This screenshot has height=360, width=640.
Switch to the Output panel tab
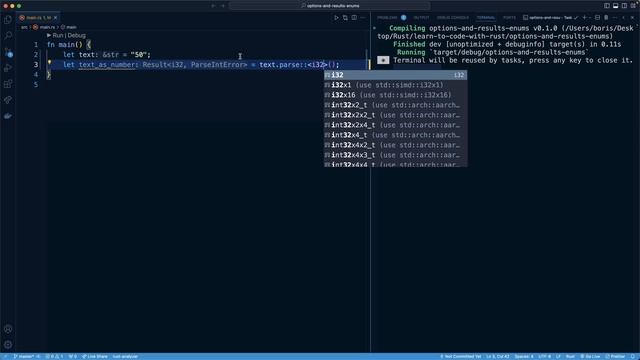pos(421,18)
